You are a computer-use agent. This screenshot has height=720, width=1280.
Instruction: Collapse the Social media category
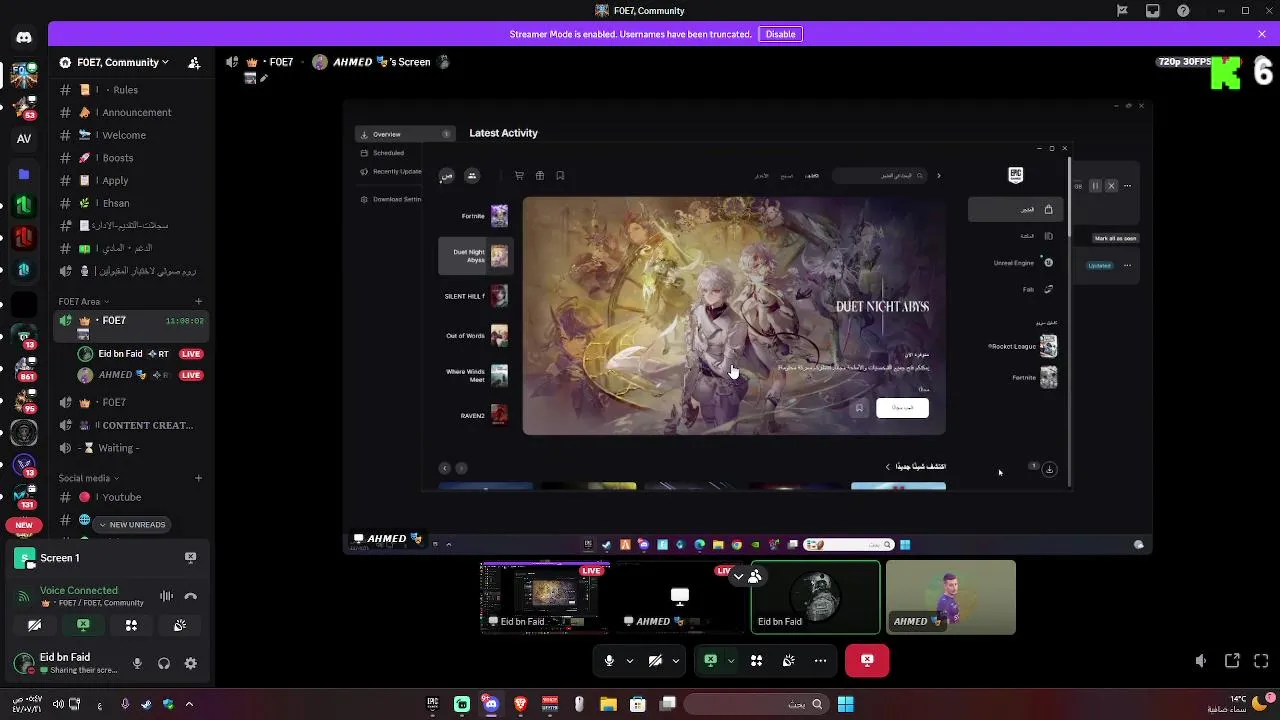[88, 478]
